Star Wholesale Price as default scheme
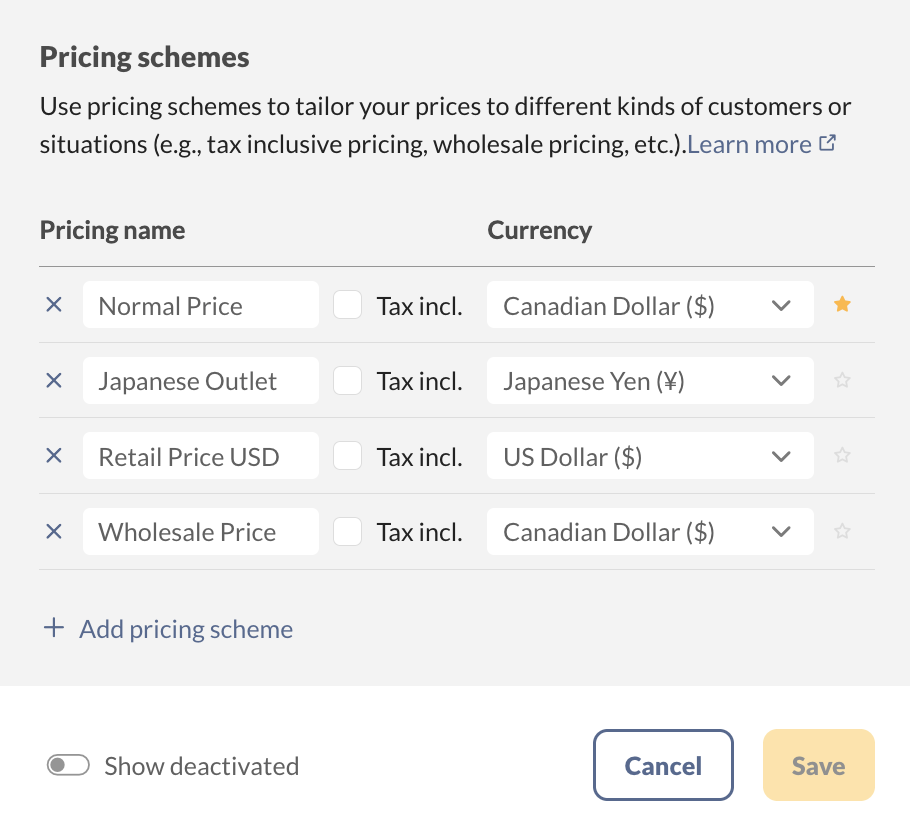The image size is (910, 840). 843,532
